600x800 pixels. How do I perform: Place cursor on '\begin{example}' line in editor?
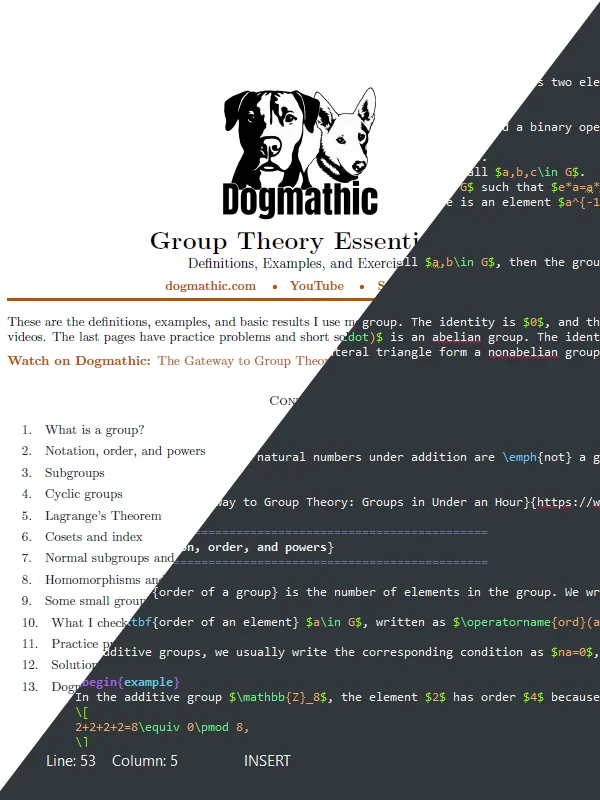coord(131,682)
